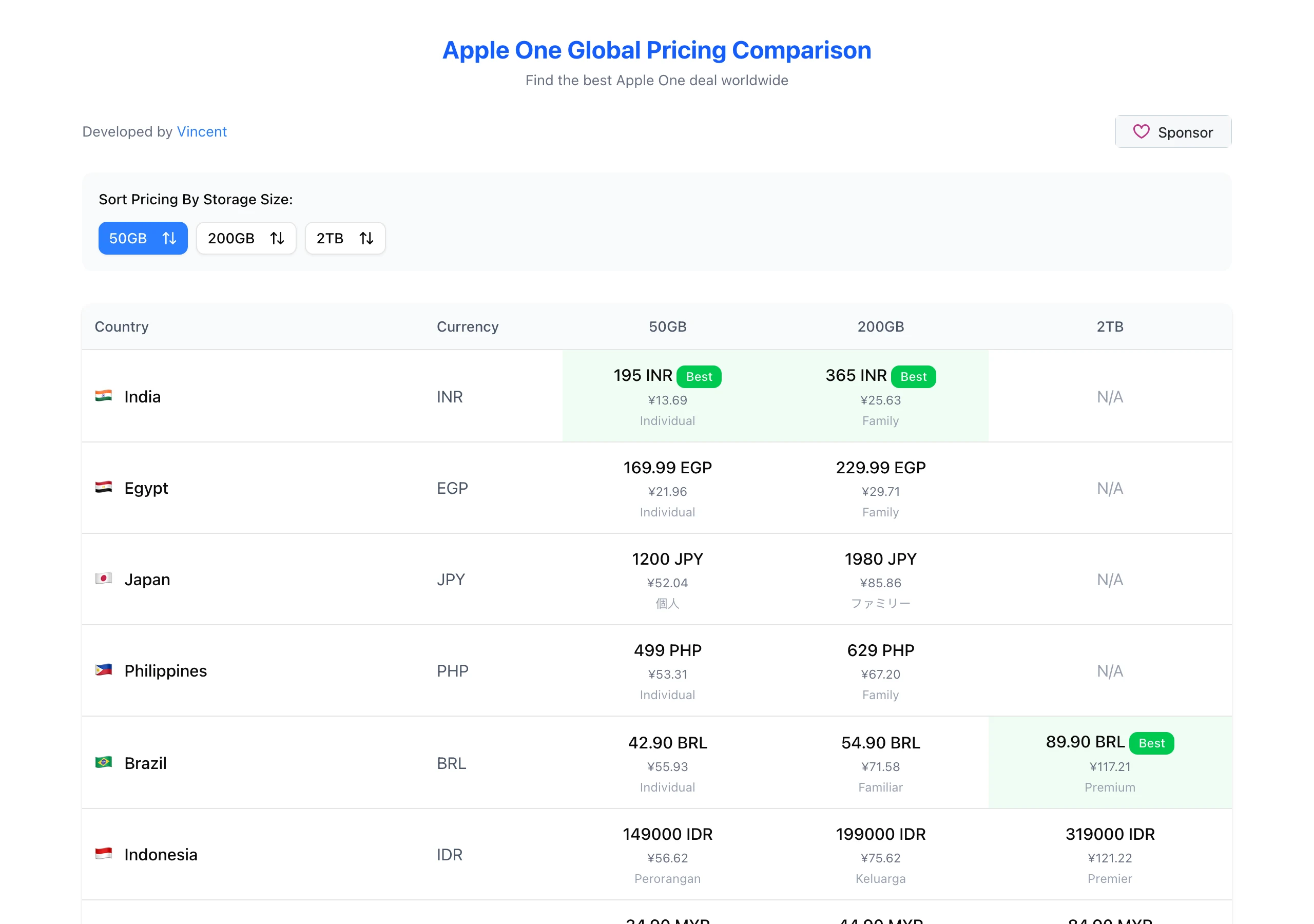Click the 499 PHP price
Screen dimensions: 1314x924
click(667, 650)
